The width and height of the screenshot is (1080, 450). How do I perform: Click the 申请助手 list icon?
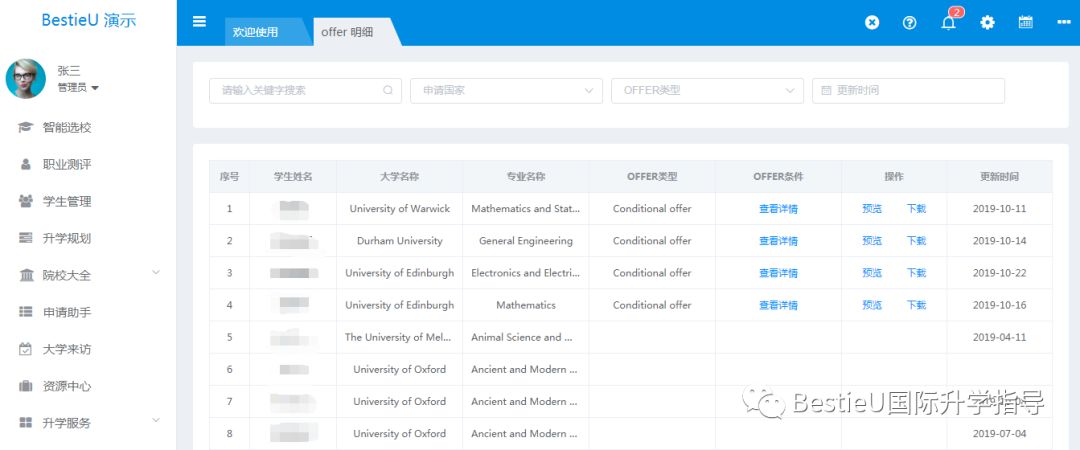pyautogui.click(x=26, y=312)
